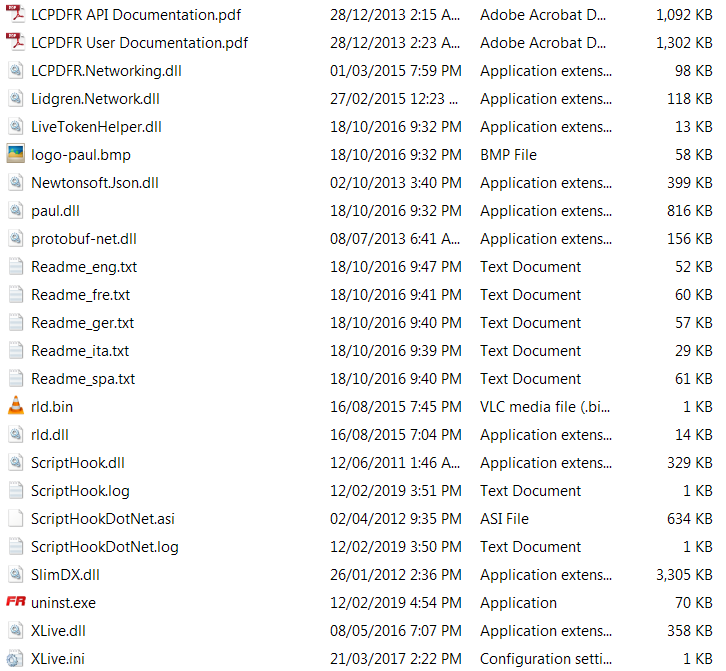This screenshot has height=671, width=726.
Task: Select the file name Lidgren.Network.dll
Action: [x=95, y=99]
